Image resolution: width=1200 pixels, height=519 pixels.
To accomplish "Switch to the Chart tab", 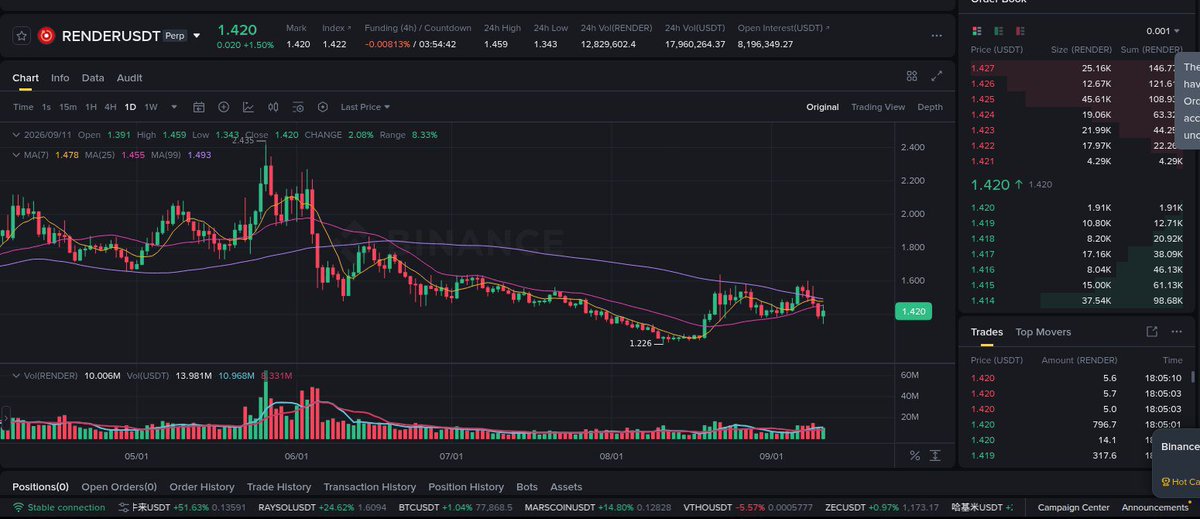I will pos(25,77).
